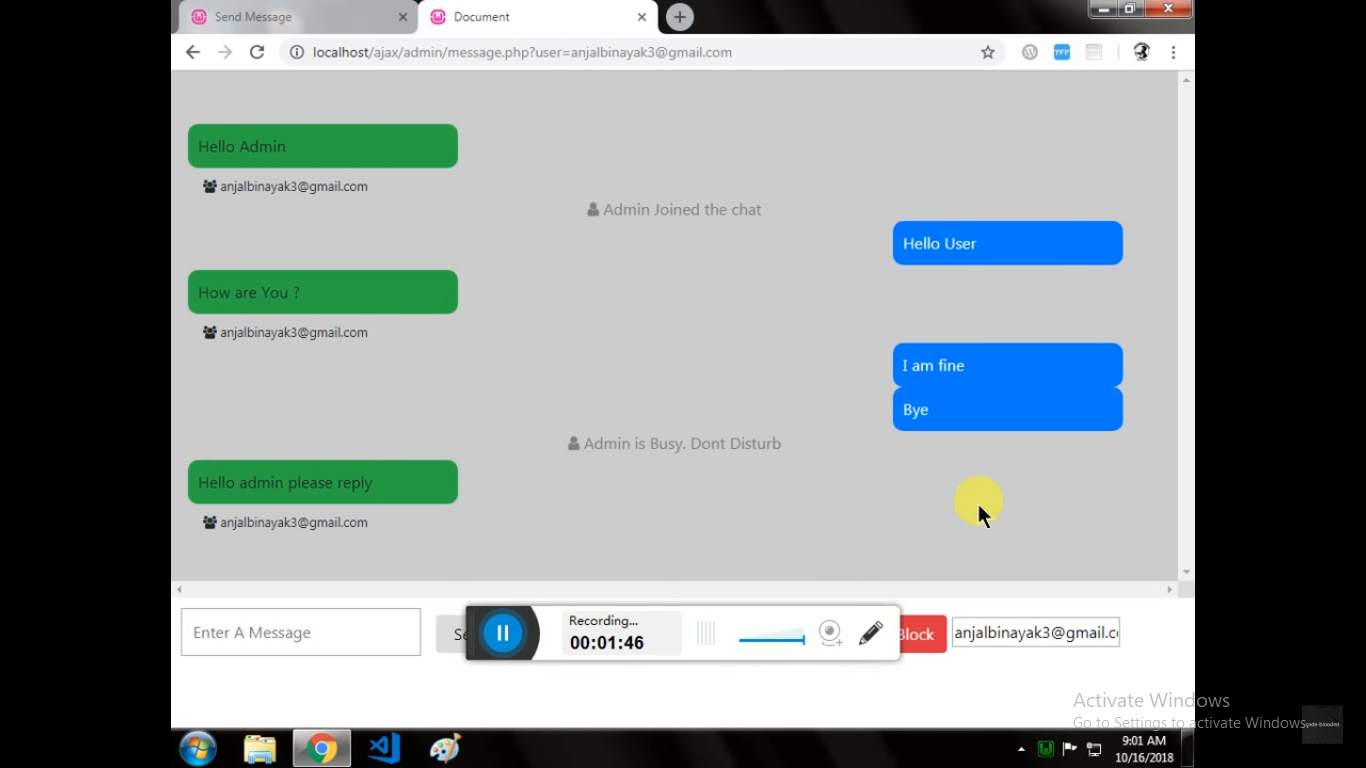Select the pencil annotation tool in the recorder

870,632
